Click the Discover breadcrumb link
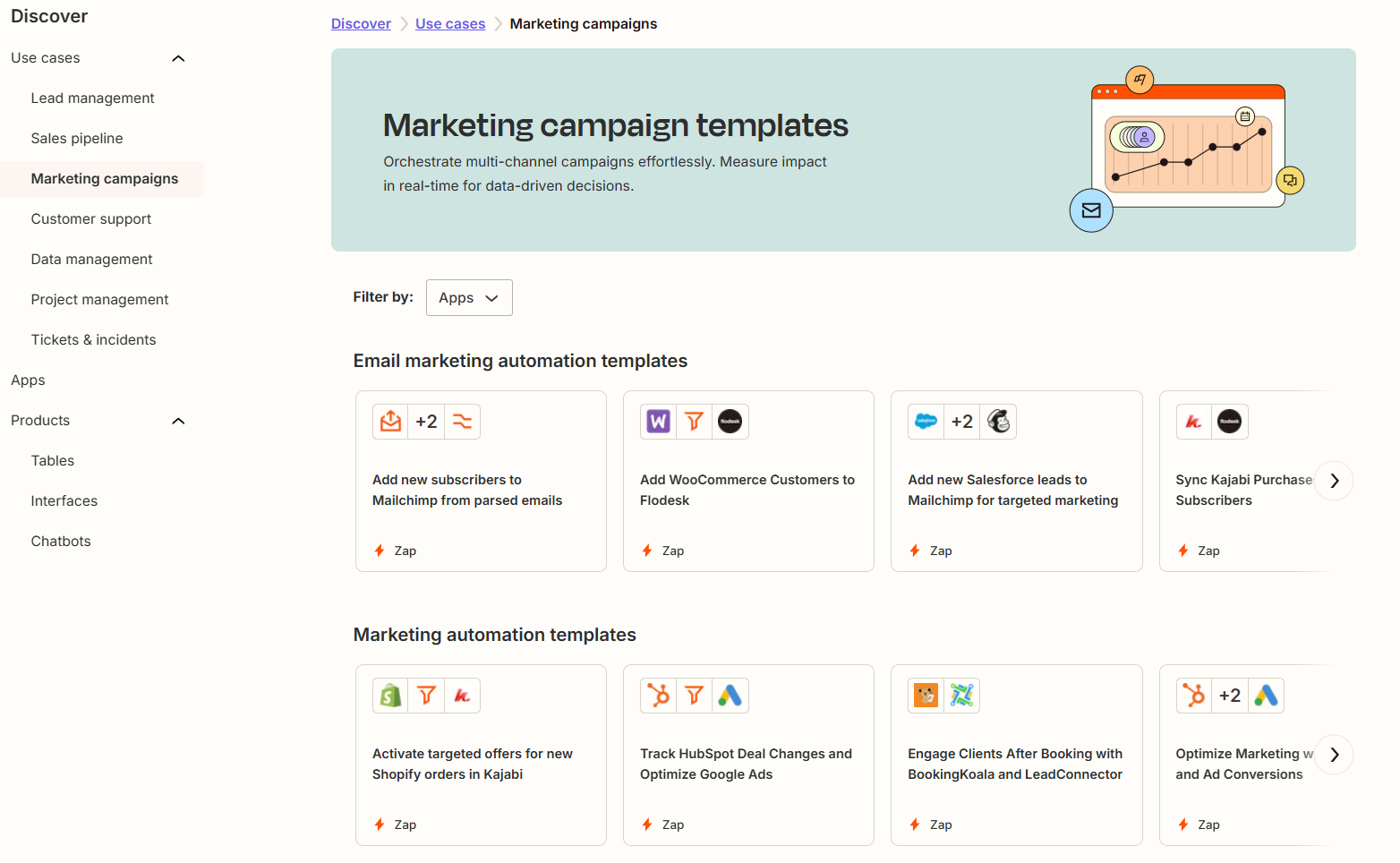1400x863 pixels. click(361, 23)
